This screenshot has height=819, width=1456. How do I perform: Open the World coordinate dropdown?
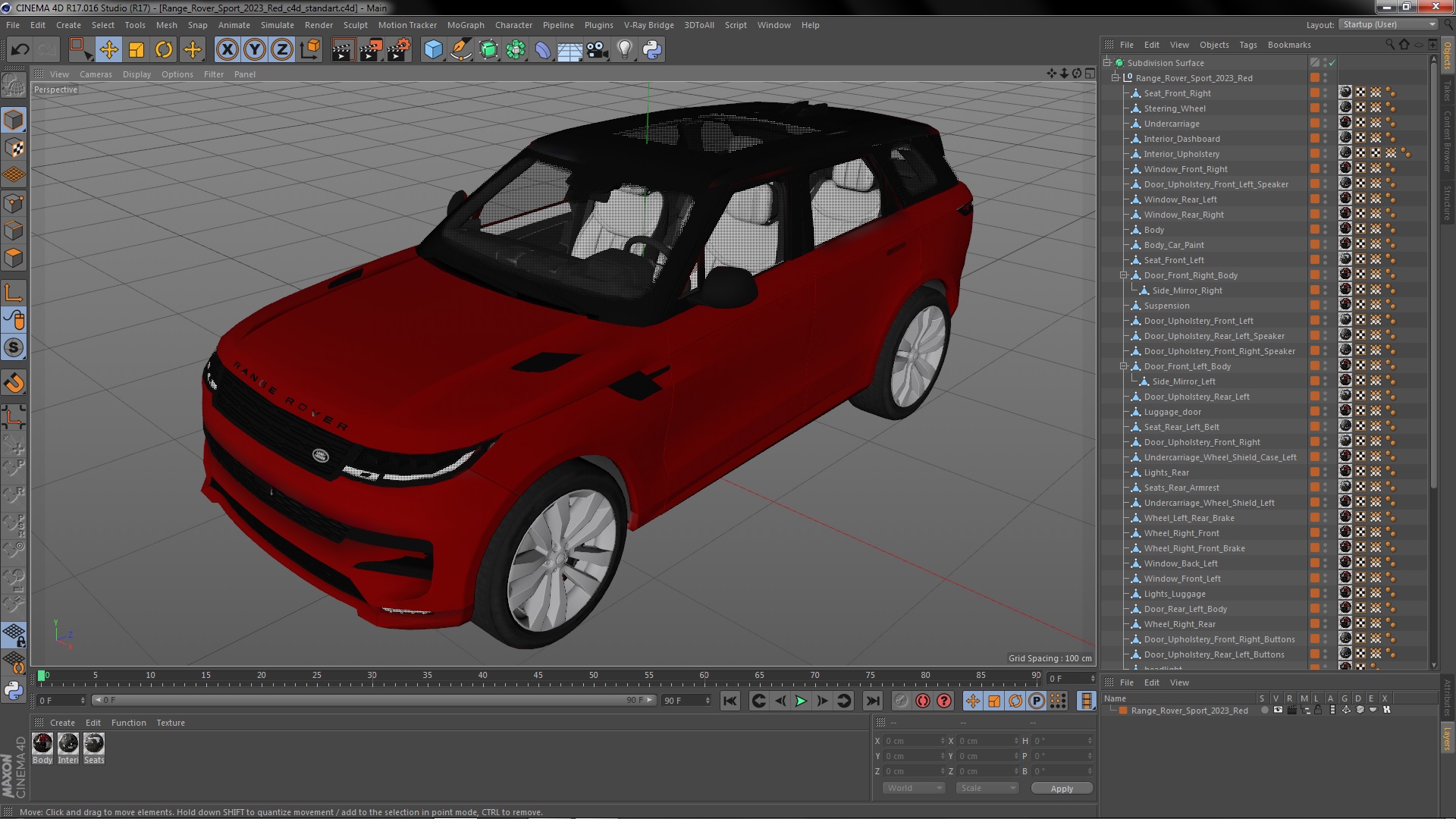coord(914,789)
